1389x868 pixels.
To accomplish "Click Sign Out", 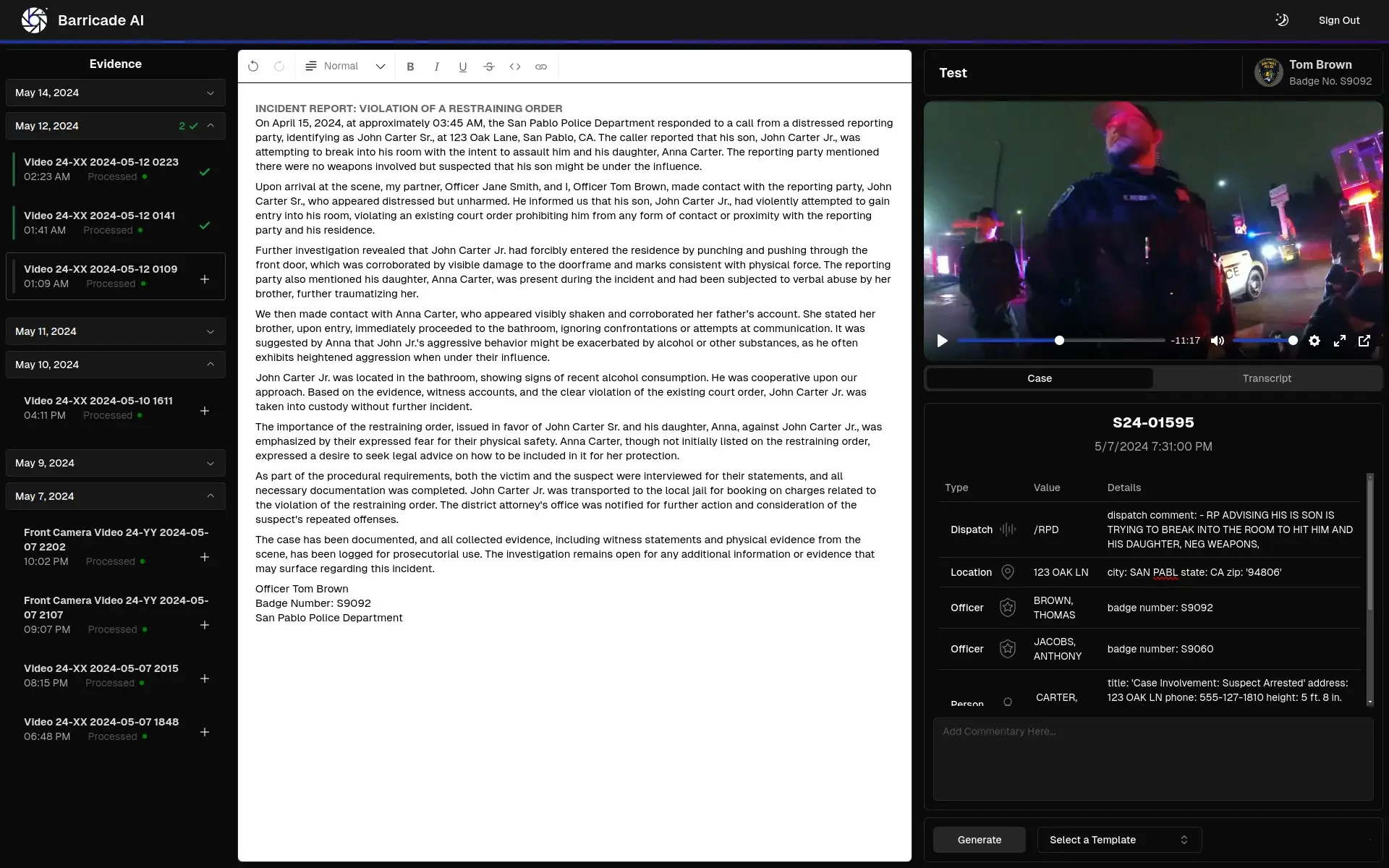I will pos(1338,20).
